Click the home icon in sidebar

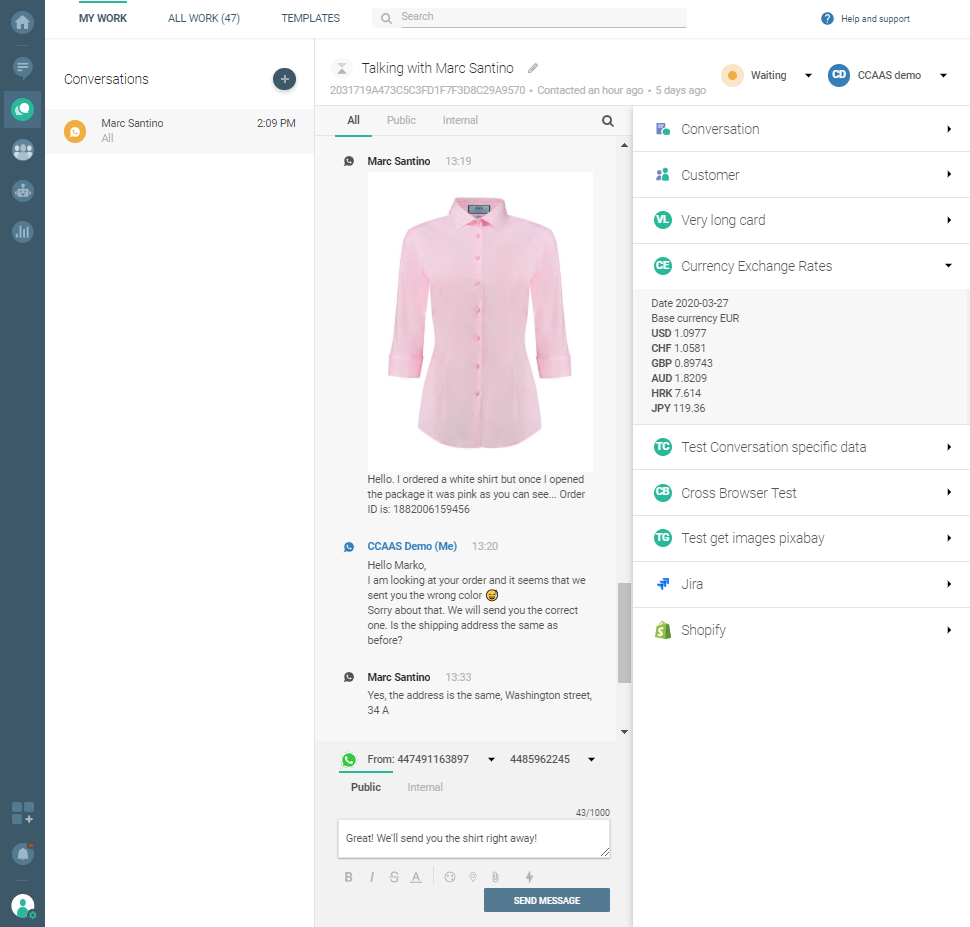click(22, 22)
